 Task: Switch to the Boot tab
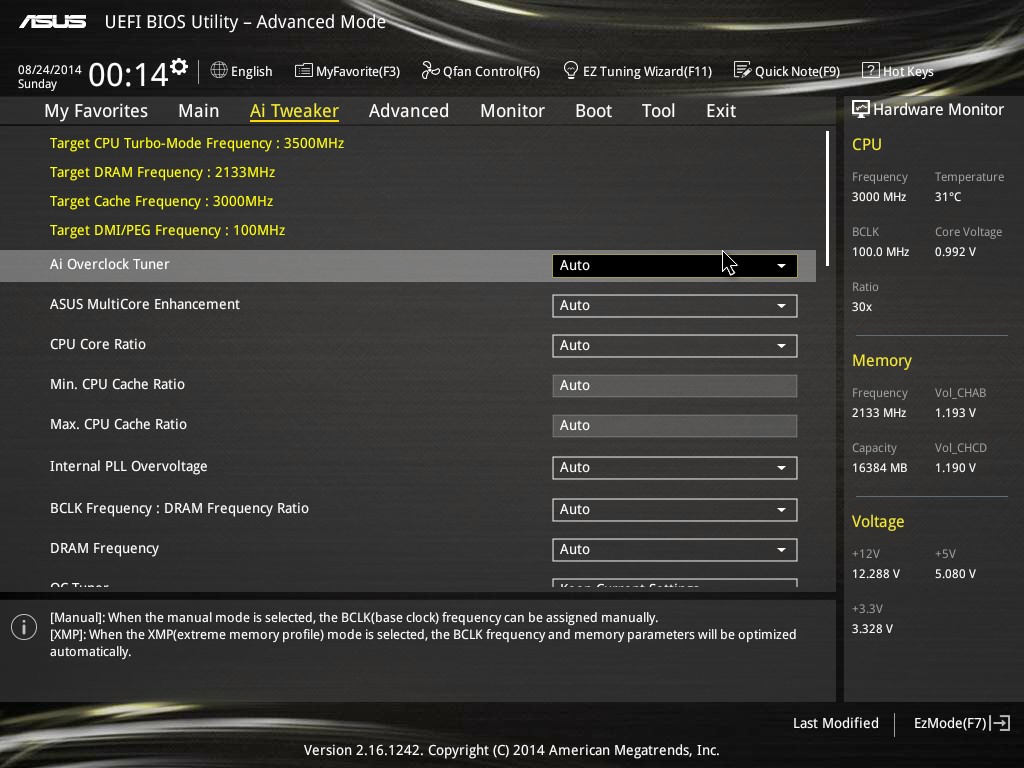pyautogui.click(x=593, y=111)
